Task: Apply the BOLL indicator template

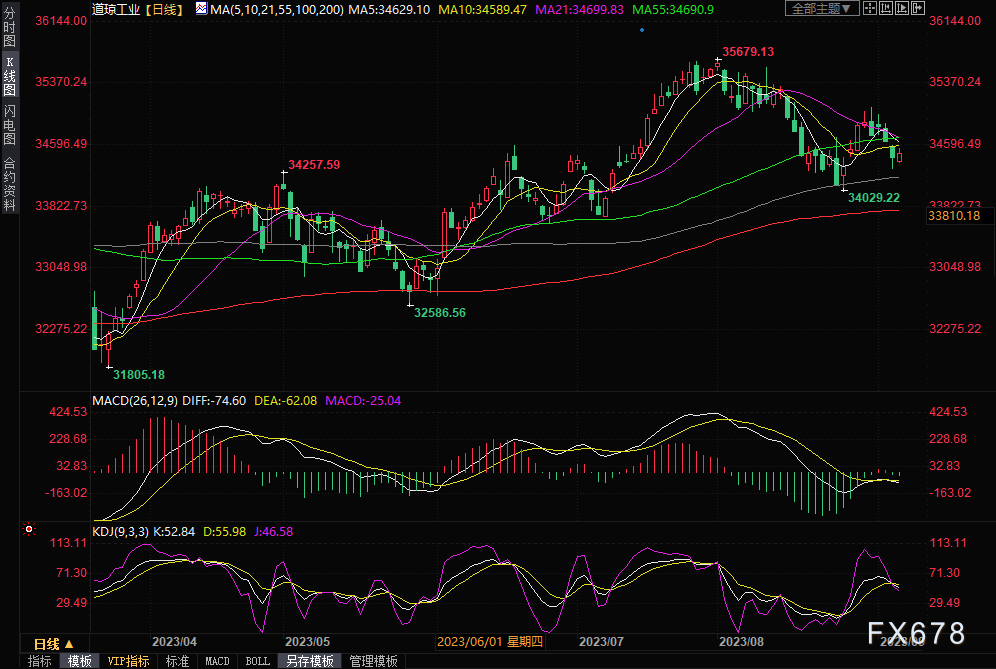Action: tap(257, 661)
